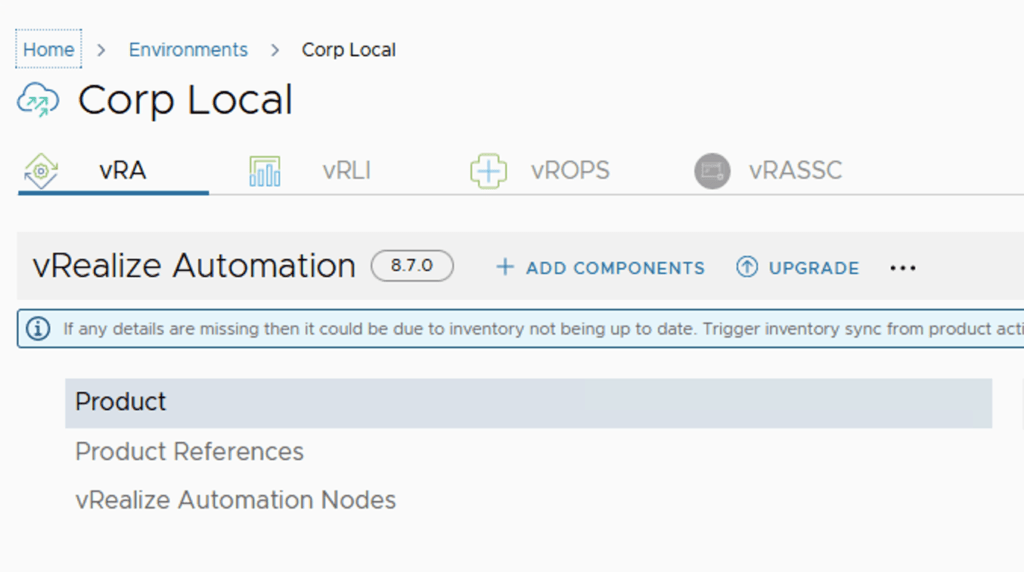Switch to the vROPS tab
Viewport: 1024px width, 572px height.
(569, 171)
